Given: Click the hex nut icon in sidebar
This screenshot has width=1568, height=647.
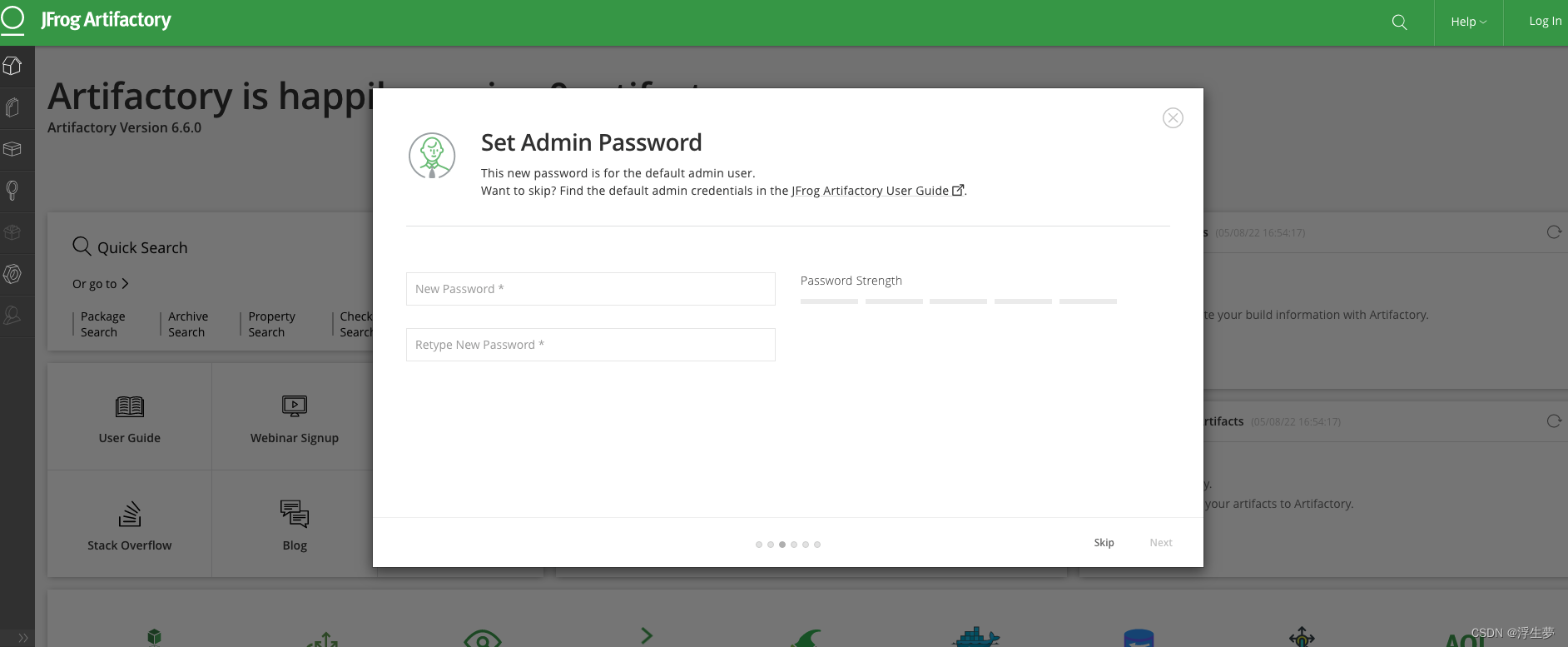Looking at the screenshot, I should tap(12, 274).
